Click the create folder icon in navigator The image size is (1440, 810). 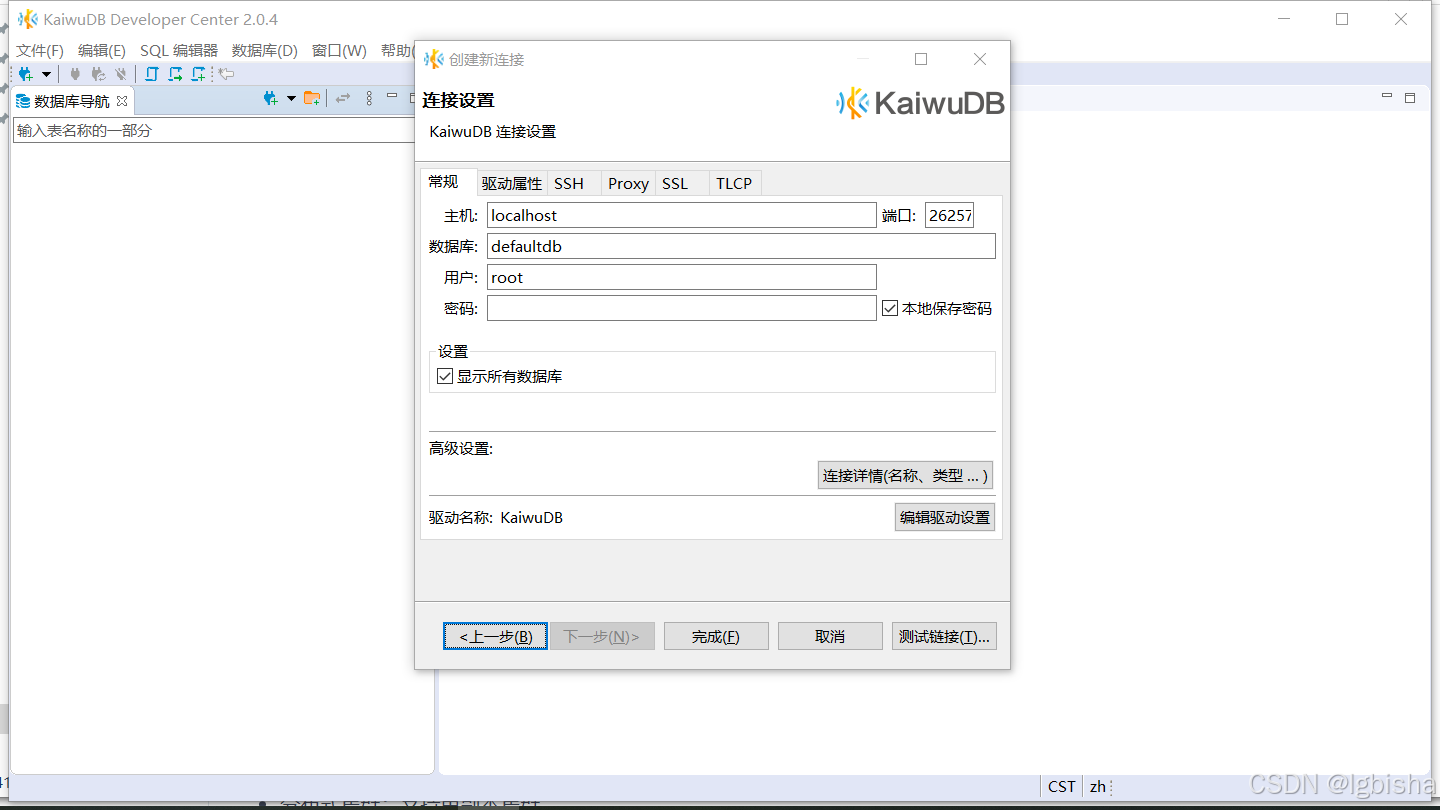pos(312,98)
